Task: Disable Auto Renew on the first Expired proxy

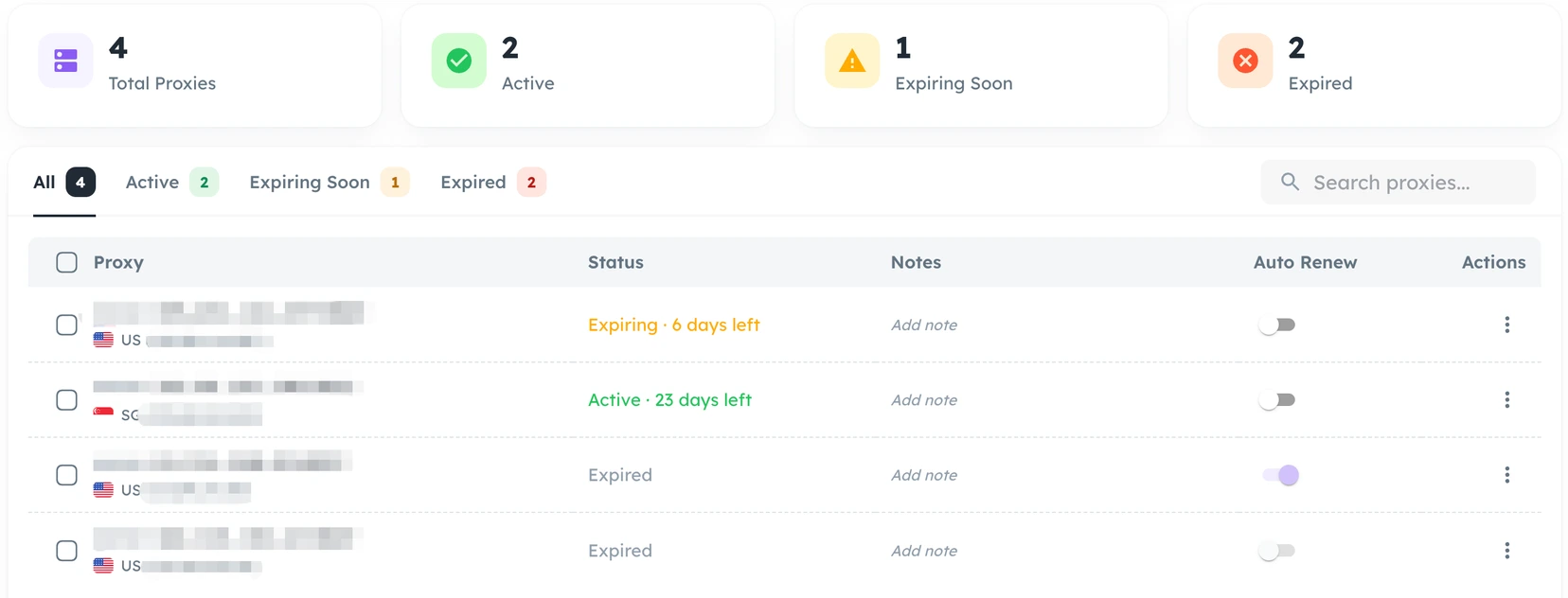Action: [1280, 475]
